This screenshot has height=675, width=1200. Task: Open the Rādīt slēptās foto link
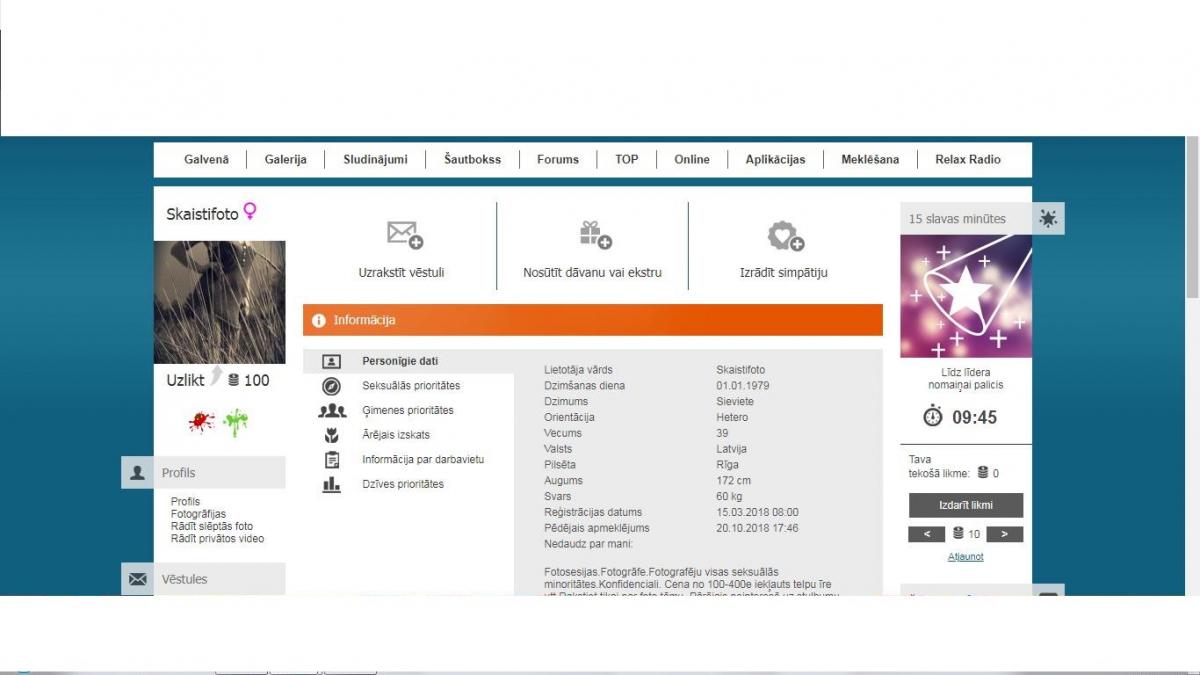tap(211, 526)
